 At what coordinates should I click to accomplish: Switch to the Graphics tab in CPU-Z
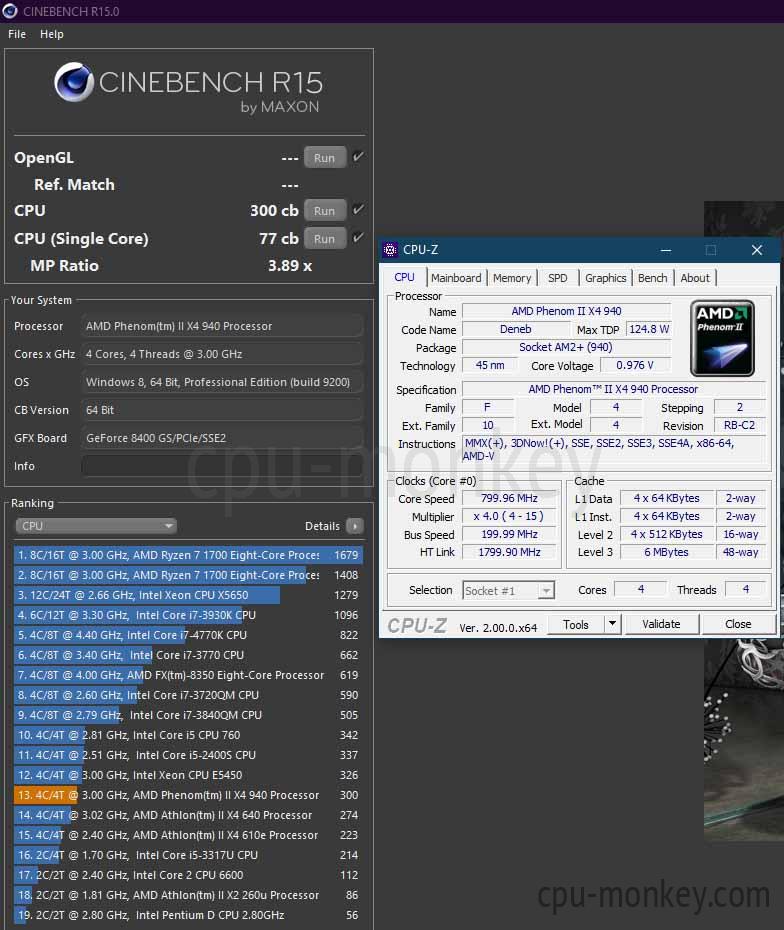pos(605,278)
